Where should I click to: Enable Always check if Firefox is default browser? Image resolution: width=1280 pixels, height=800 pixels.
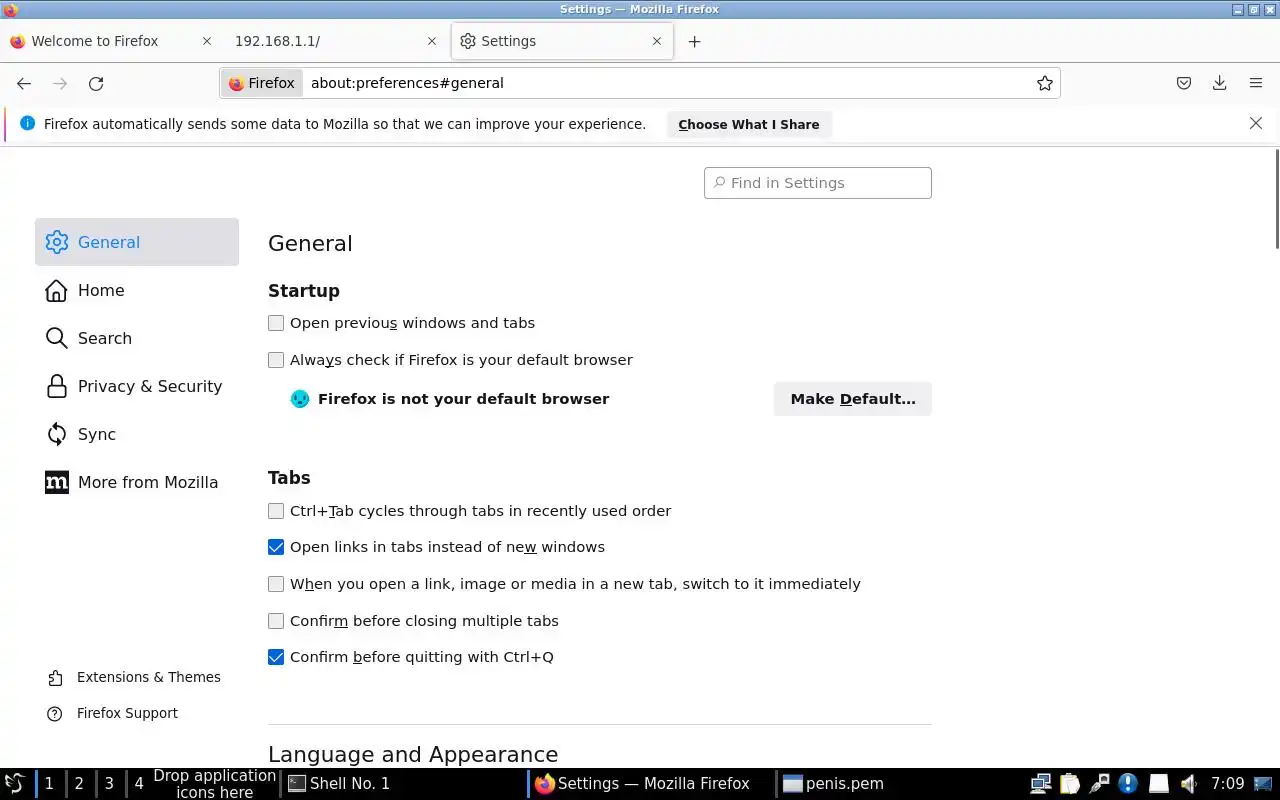(276, 360)
